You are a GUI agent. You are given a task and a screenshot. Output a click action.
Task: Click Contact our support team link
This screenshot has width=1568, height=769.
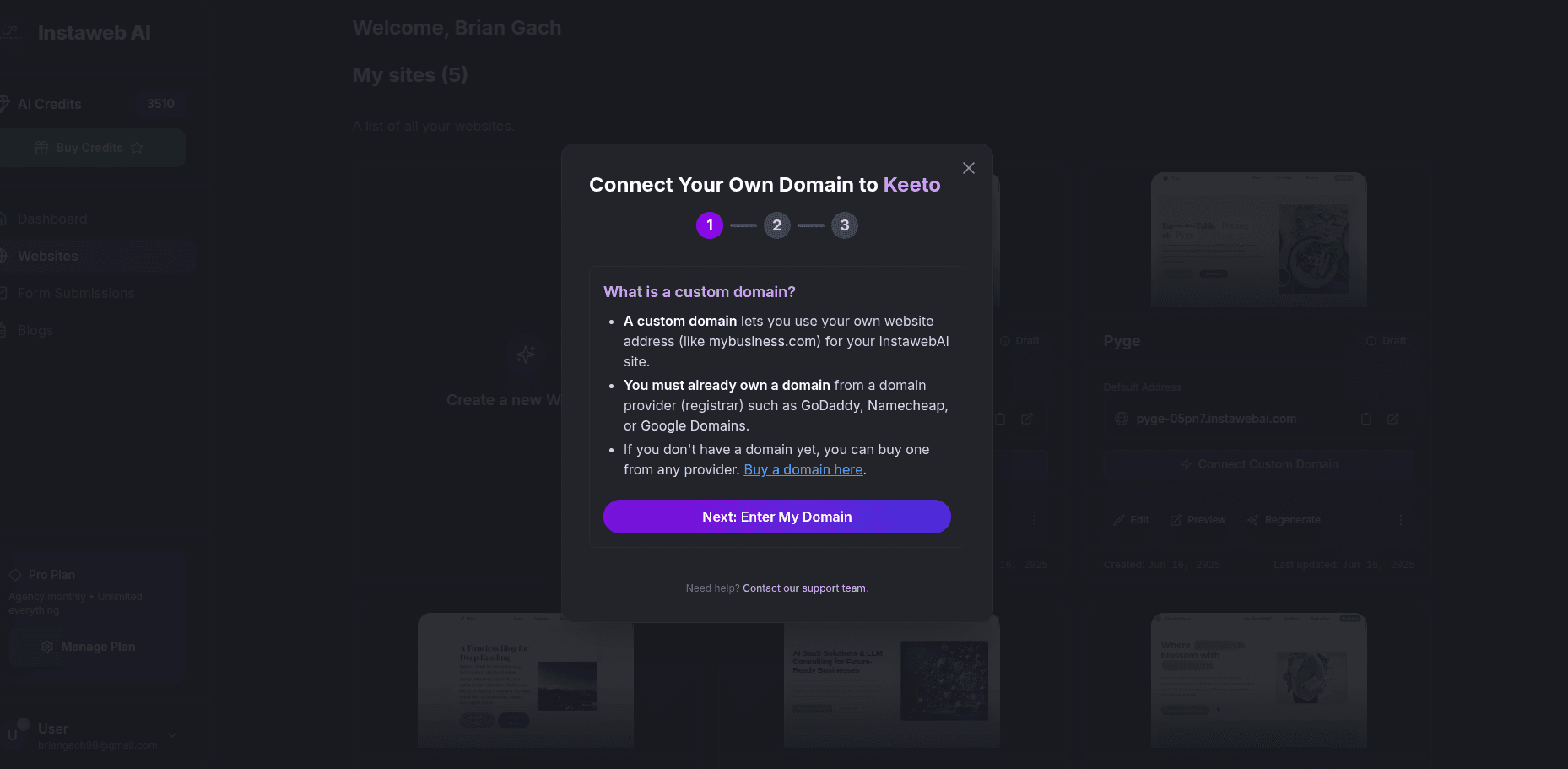(x=803, y=588)
